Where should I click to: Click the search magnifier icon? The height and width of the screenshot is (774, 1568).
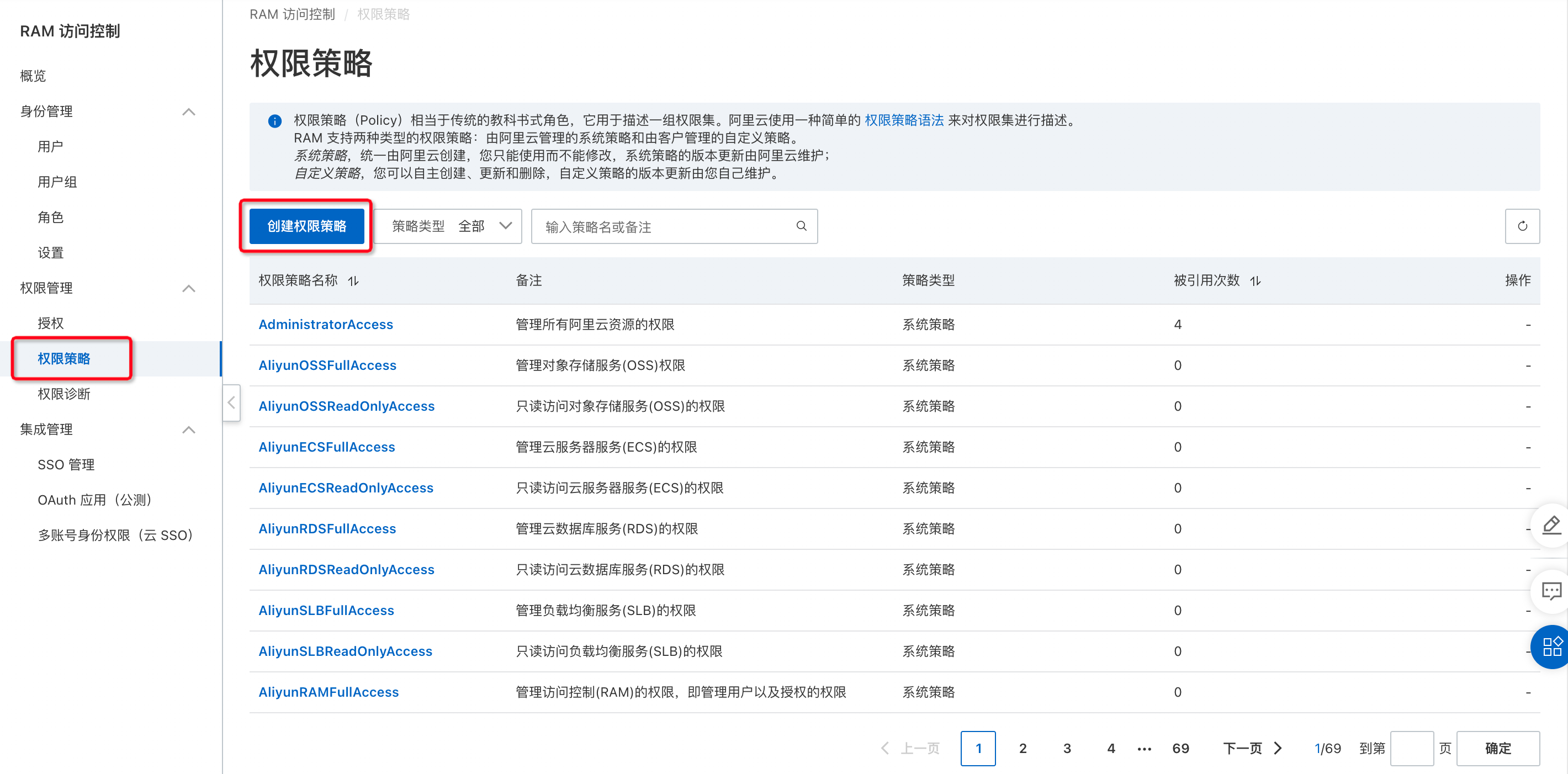pos(801,226)
